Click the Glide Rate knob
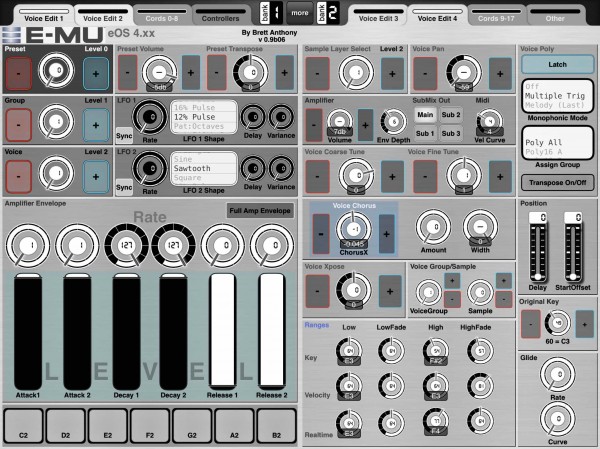The image size is (600, 449). [558, 374]
